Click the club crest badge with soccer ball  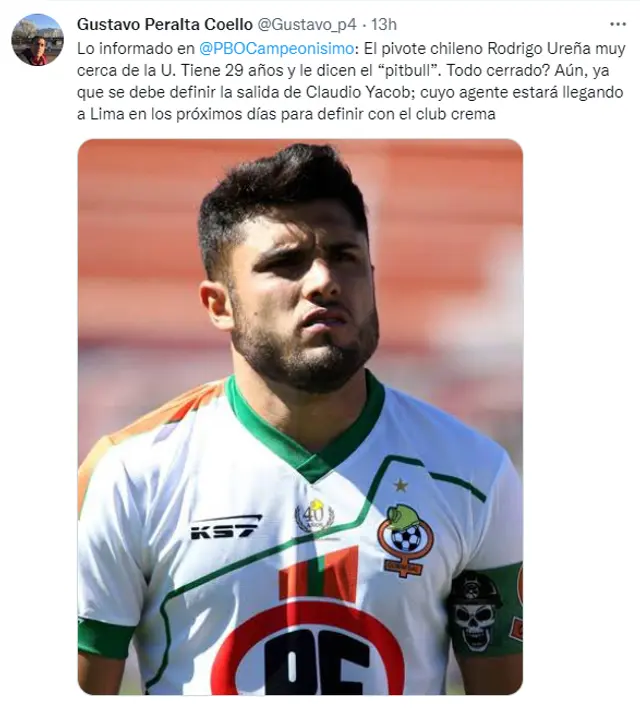tap(405, 540)
